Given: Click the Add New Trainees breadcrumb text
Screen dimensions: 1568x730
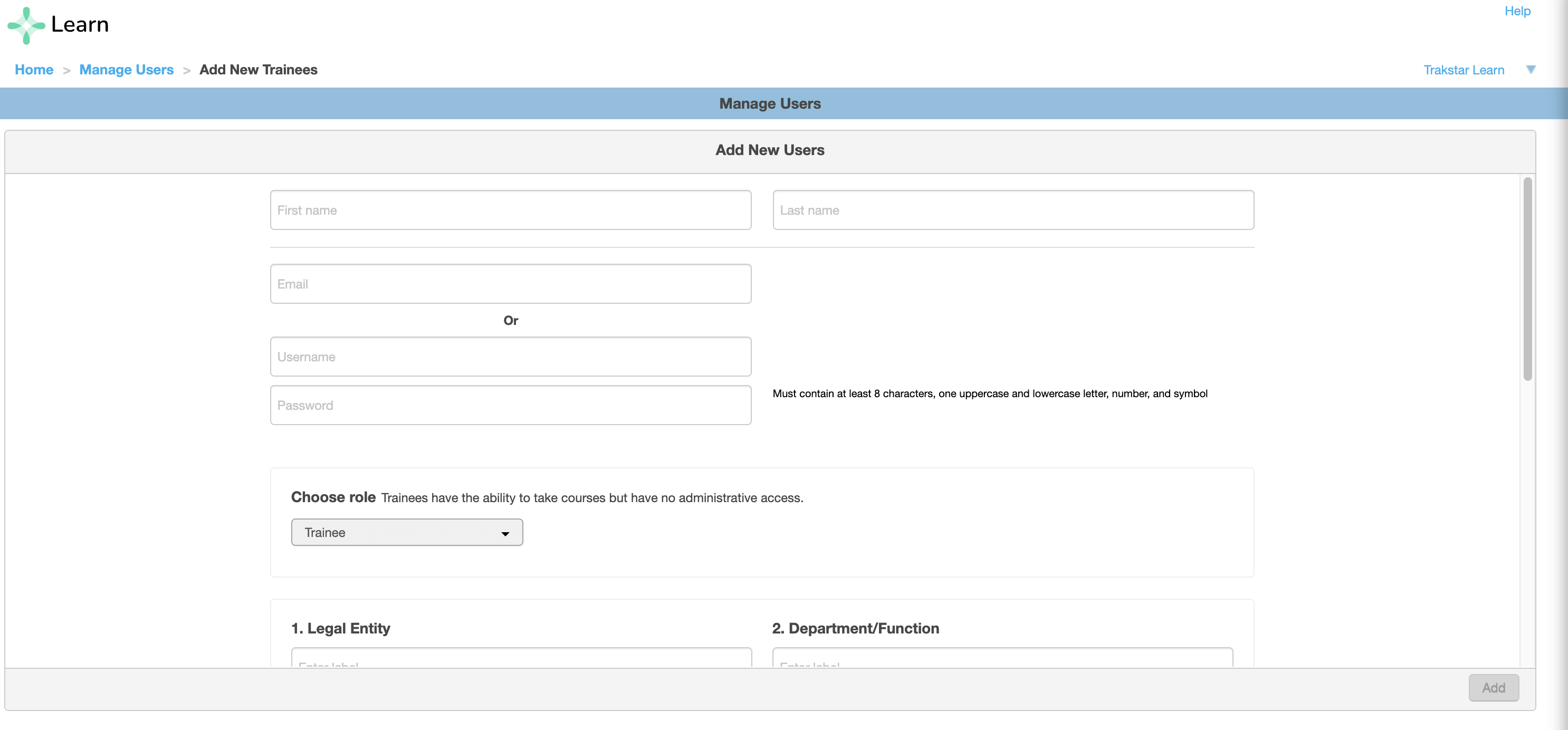Looking at the screenshot, I should pyautogui.click(x=258, y=70).
